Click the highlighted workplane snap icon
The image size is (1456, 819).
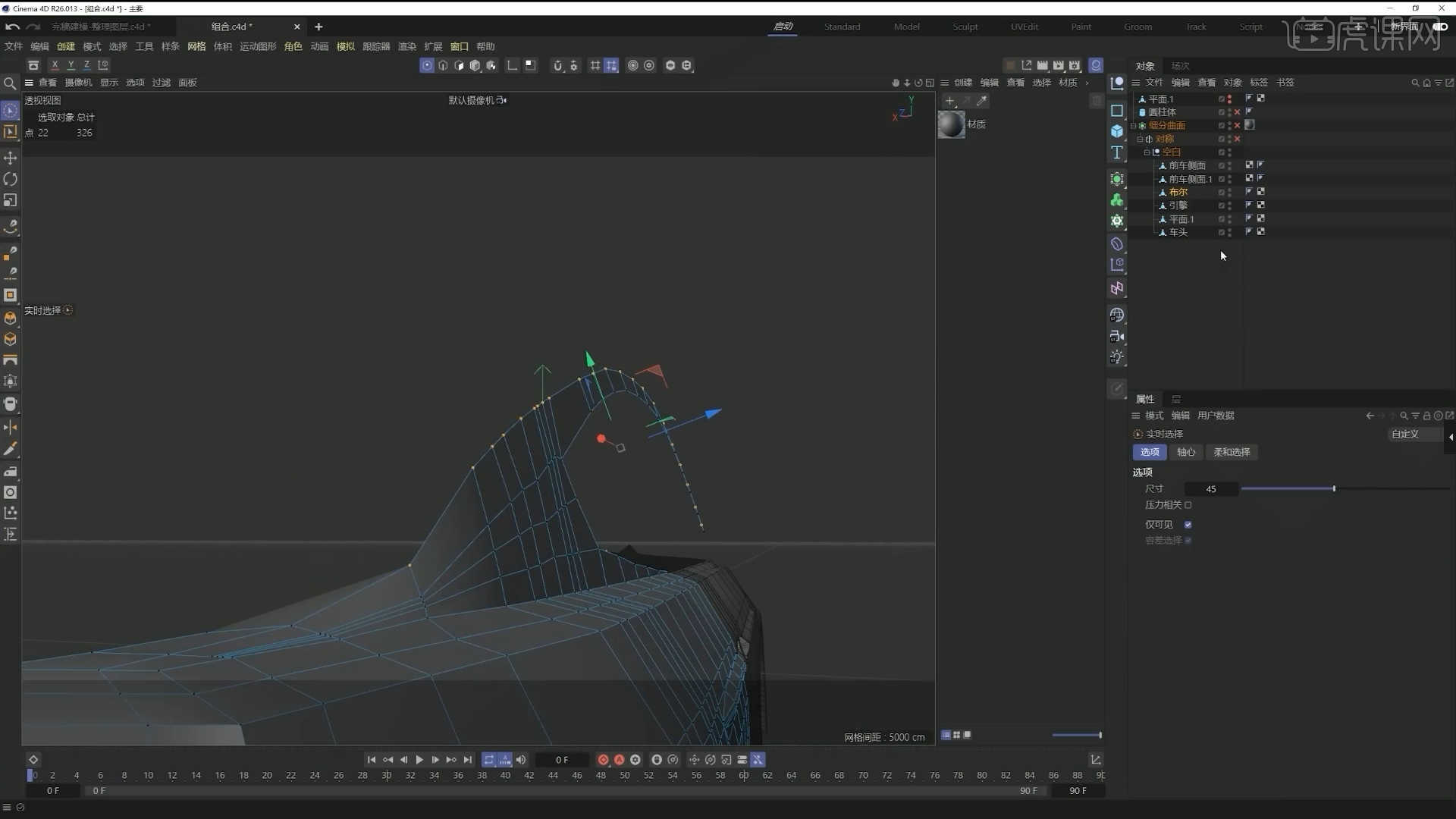[x=611, y=65]
